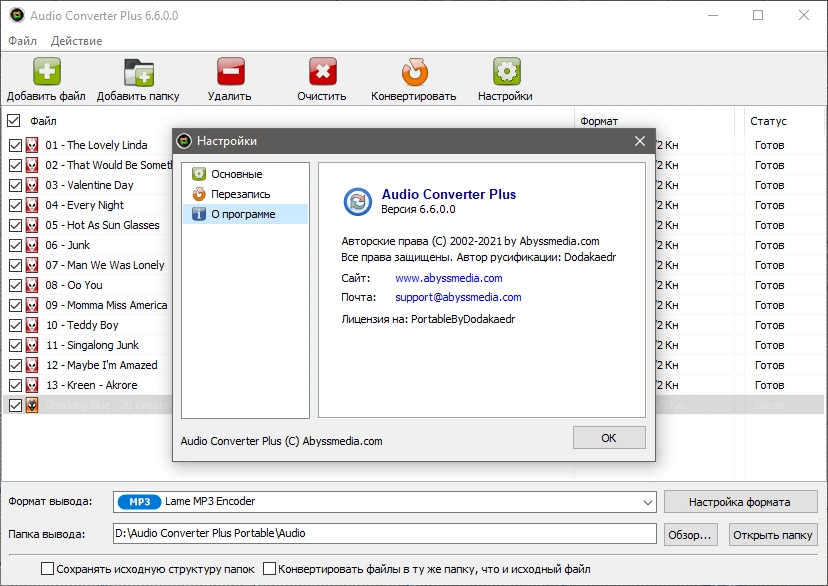The image size is (828, 586).
Task: Toggle the select-all checkbox by Файл header
Action: coord(14,121)
